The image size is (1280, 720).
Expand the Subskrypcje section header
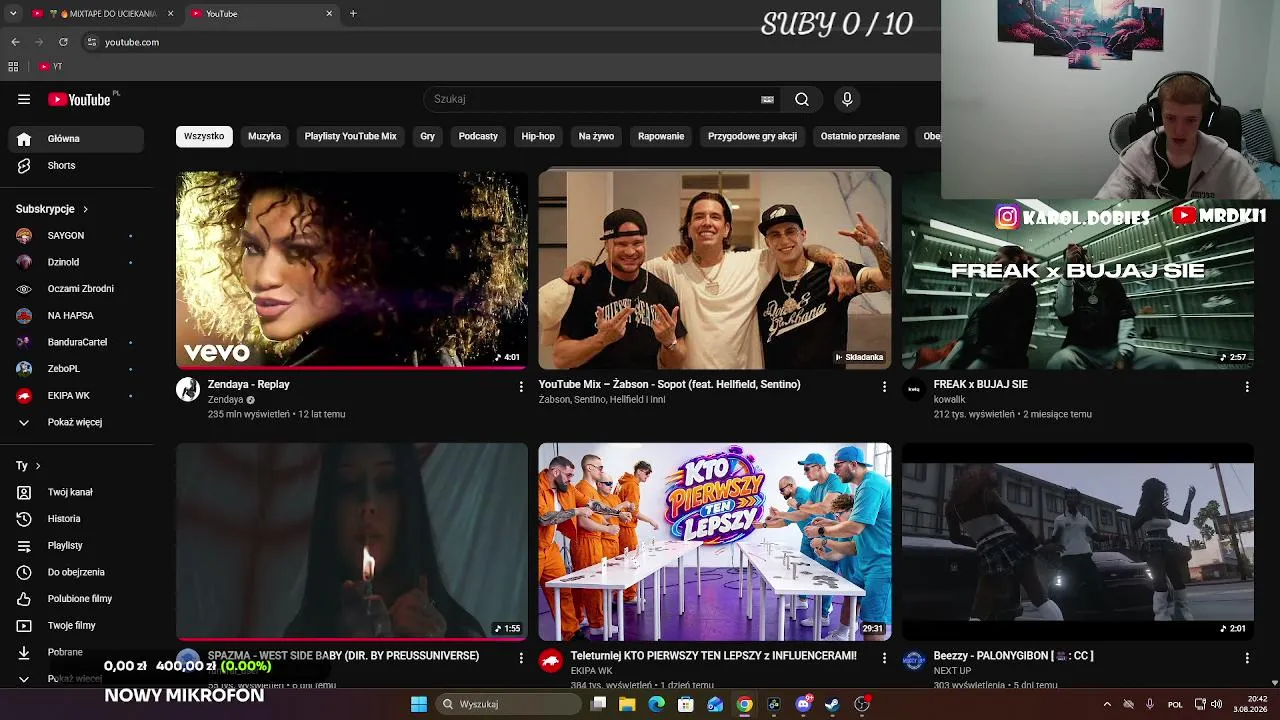pos(52,209)
